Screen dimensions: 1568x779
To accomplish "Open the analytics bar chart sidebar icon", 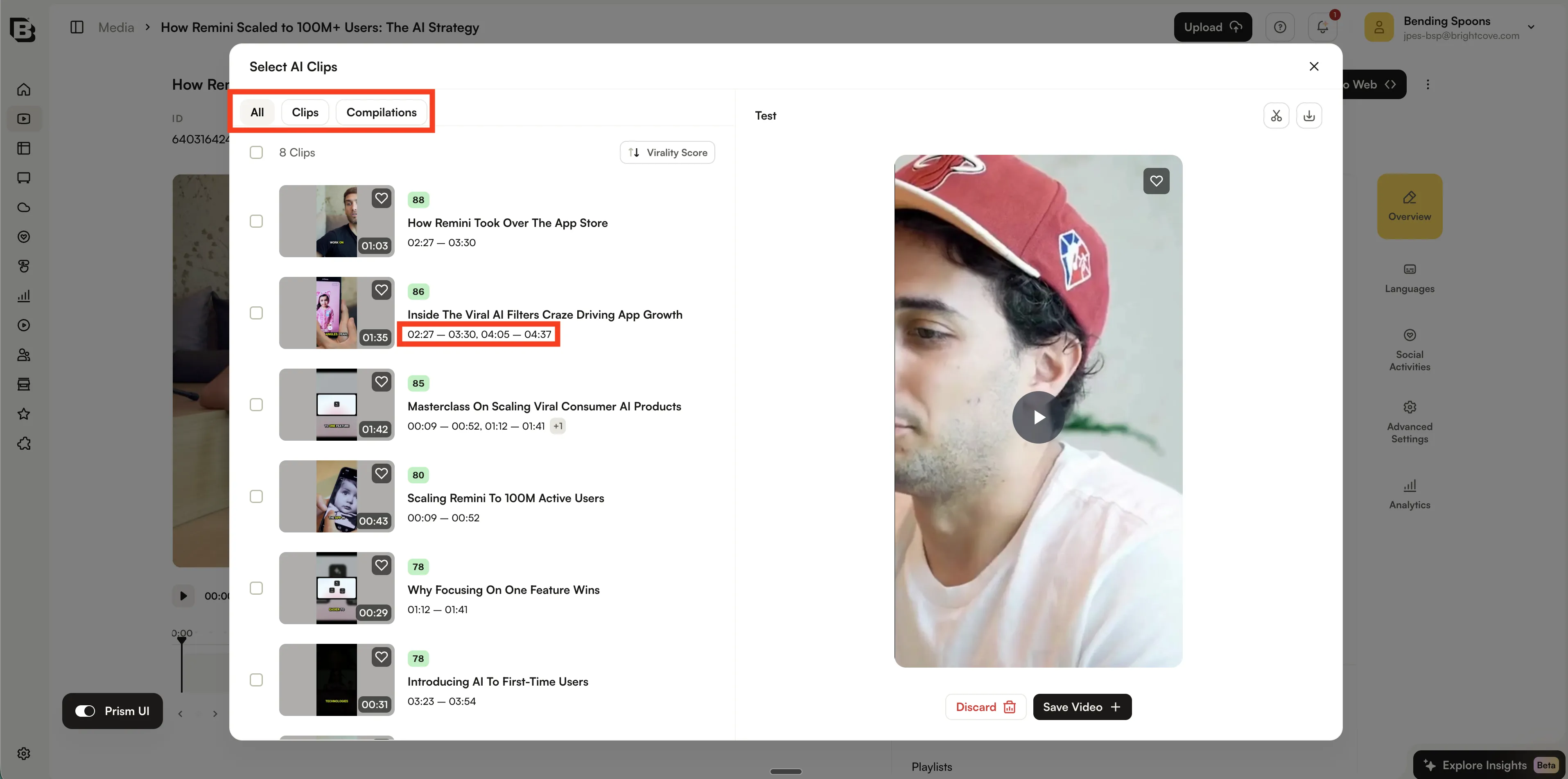I will pos(24,296).
